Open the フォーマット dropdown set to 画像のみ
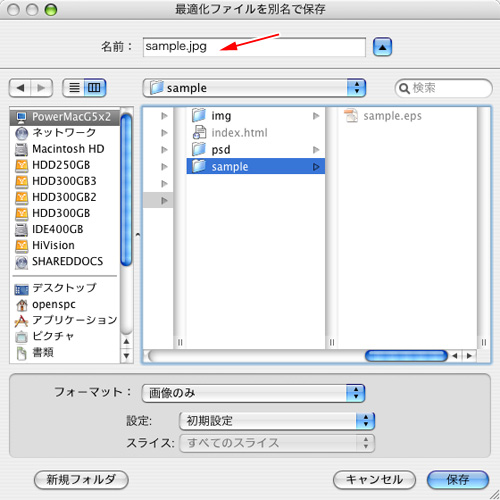Viewport: 500px width, 500px height. pos(253,393)
